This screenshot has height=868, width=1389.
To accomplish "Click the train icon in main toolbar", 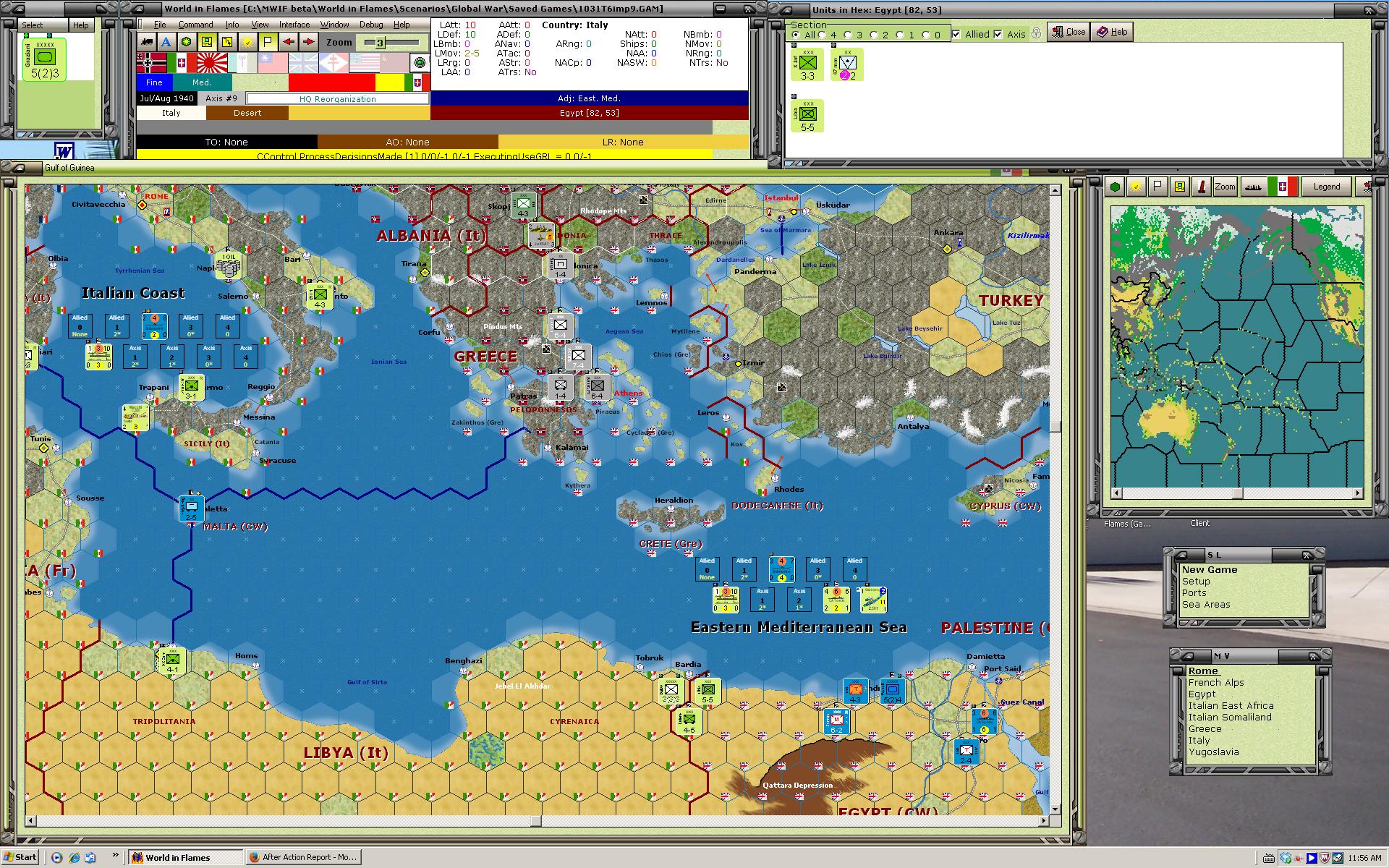I will pos(147,42).
